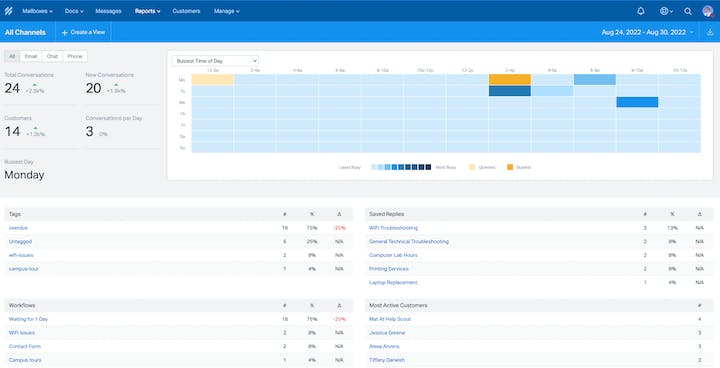Click the Workflows table header
The image size is (720, 368).
[x=179, y=306]
